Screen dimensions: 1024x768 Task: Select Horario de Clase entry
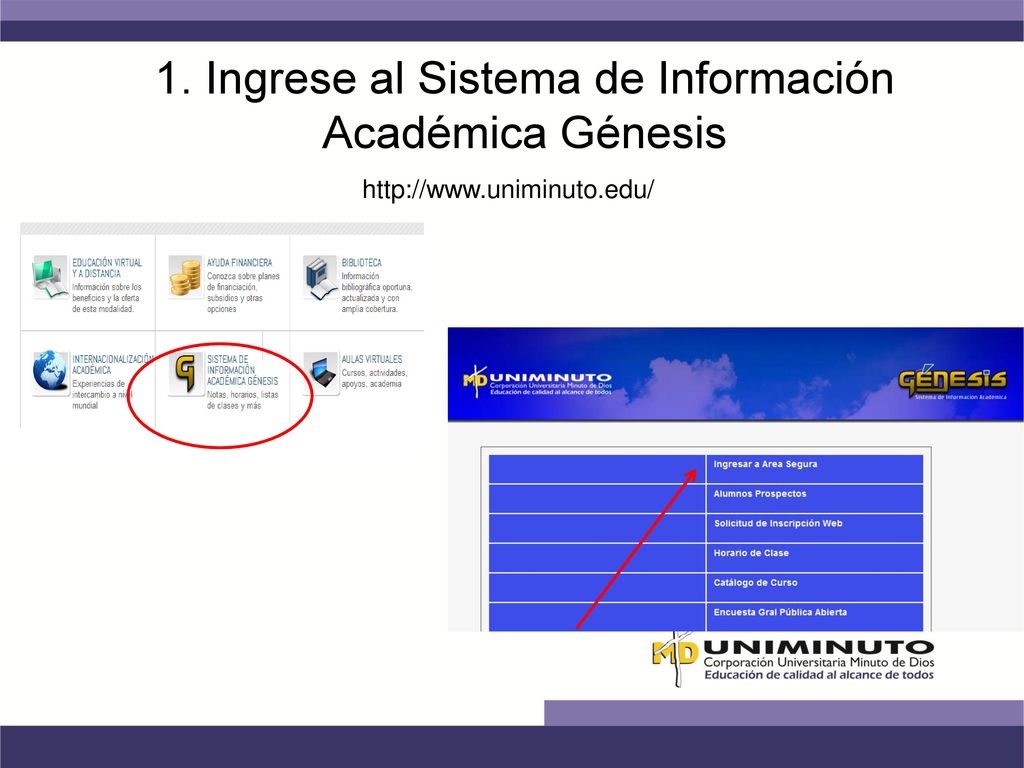751,553
